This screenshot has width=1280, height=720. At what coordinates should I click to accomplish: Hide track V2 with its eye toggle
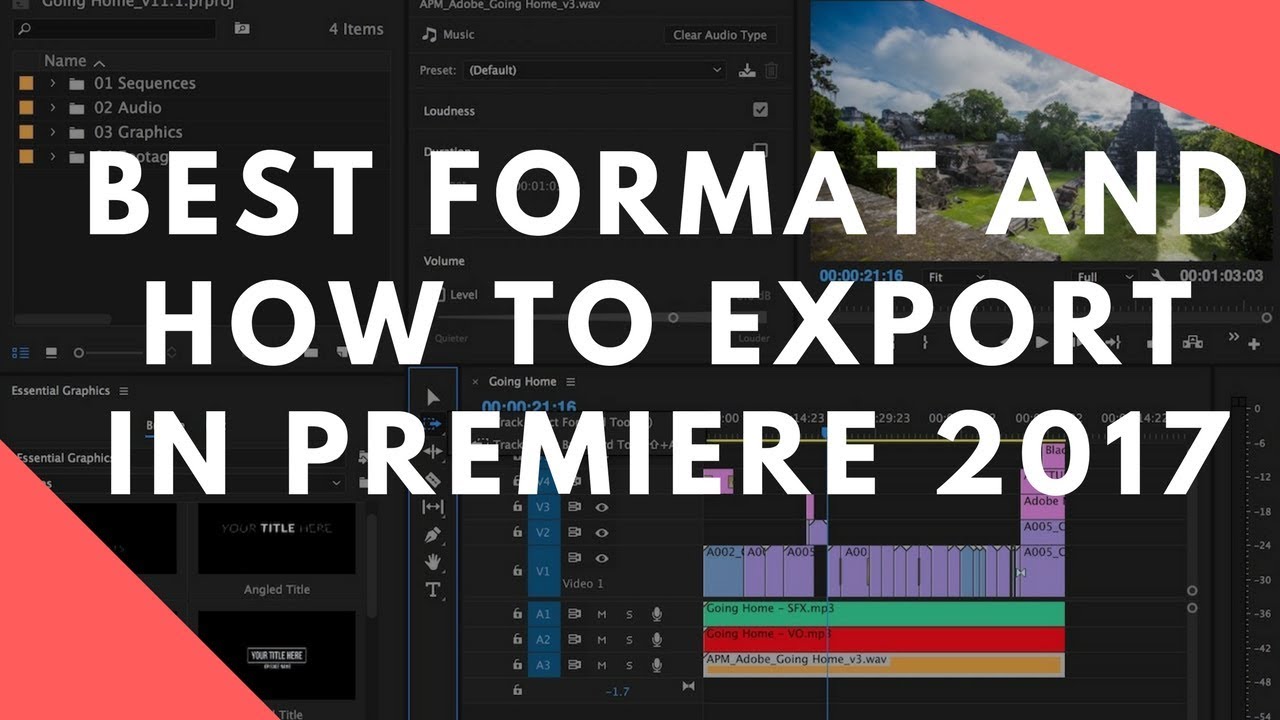(x=602, y=532)
